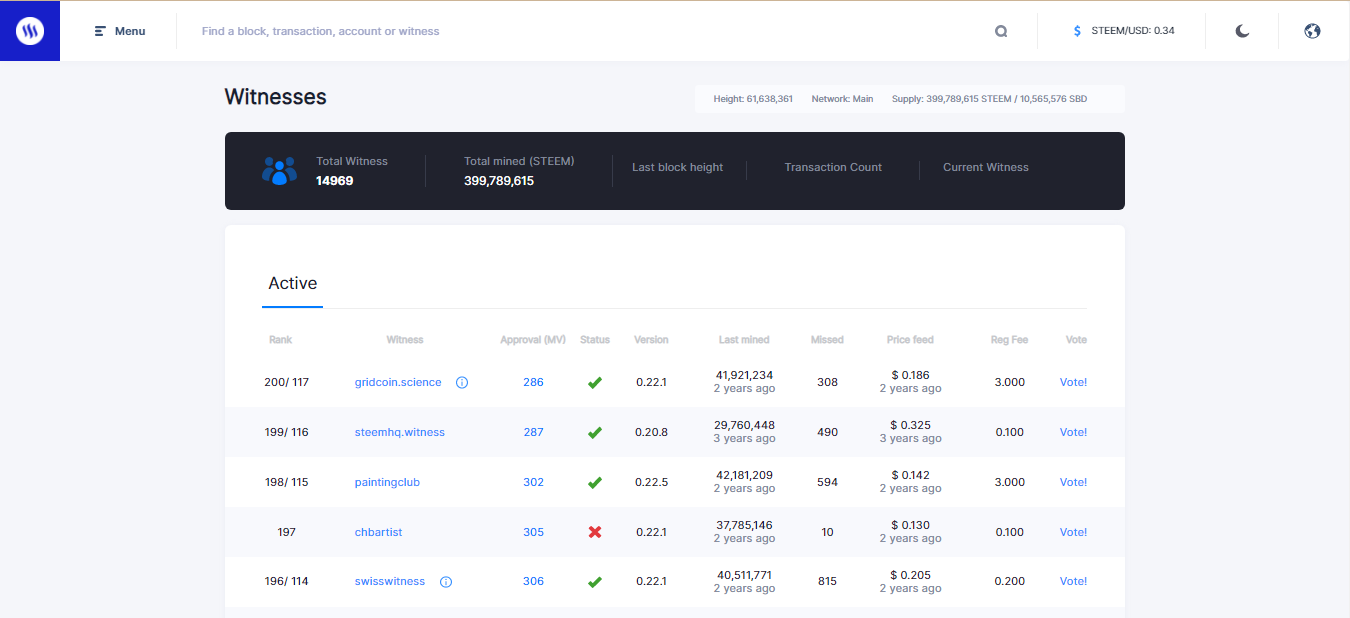Click approval value 302
Screen dimensions: 1350x618
[x=533, y=482]
